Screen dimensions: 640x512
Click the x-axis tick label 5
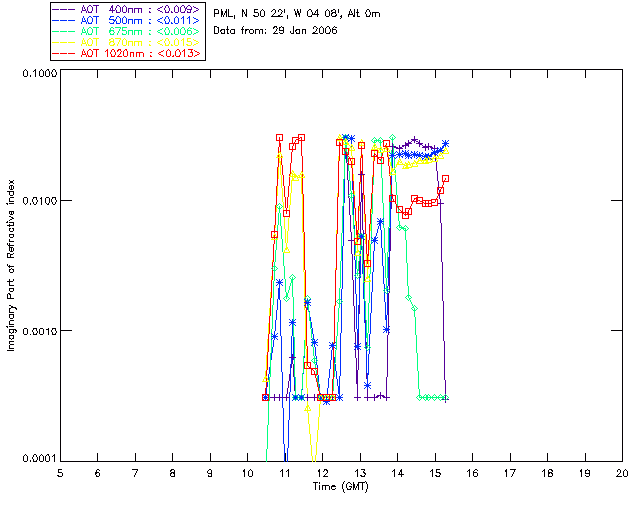60,472
